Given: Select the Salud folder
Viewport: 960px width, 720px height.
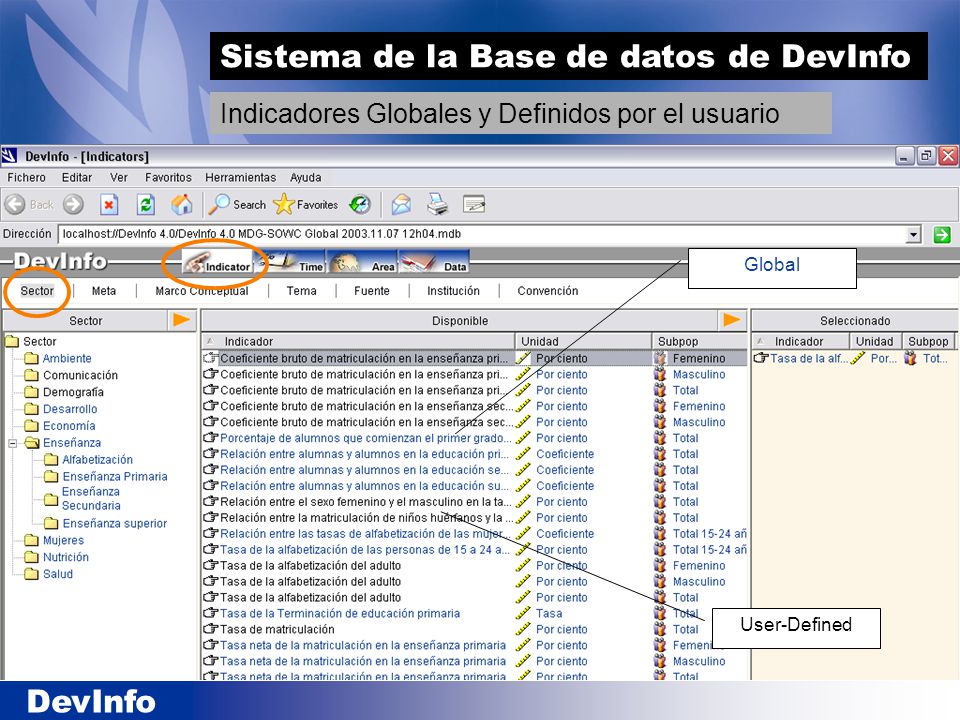Looking at the screenshot, I should tap(58, 574).
